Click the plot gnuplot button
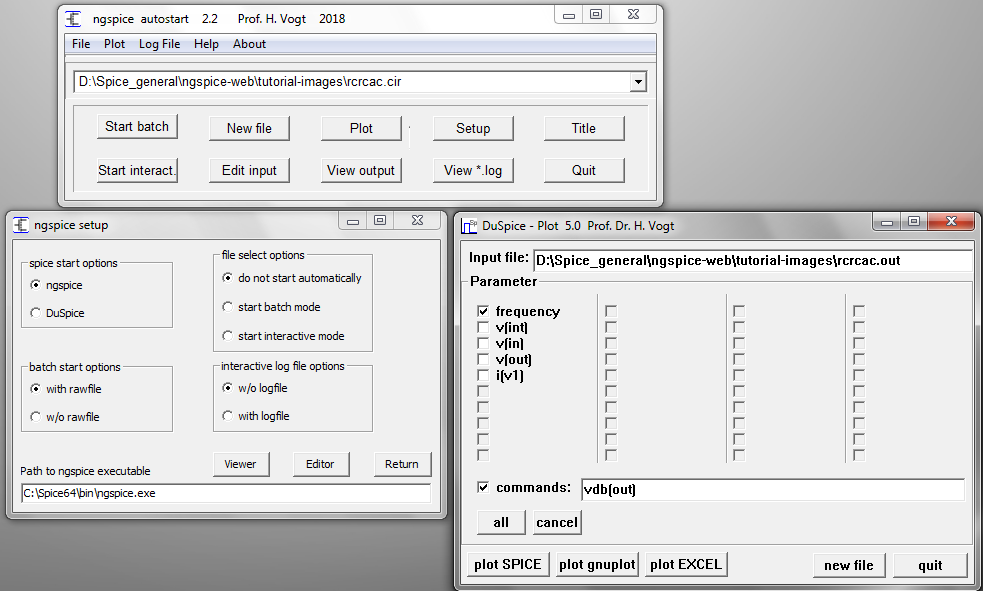 pyautogui.click(x=597, y=564)
